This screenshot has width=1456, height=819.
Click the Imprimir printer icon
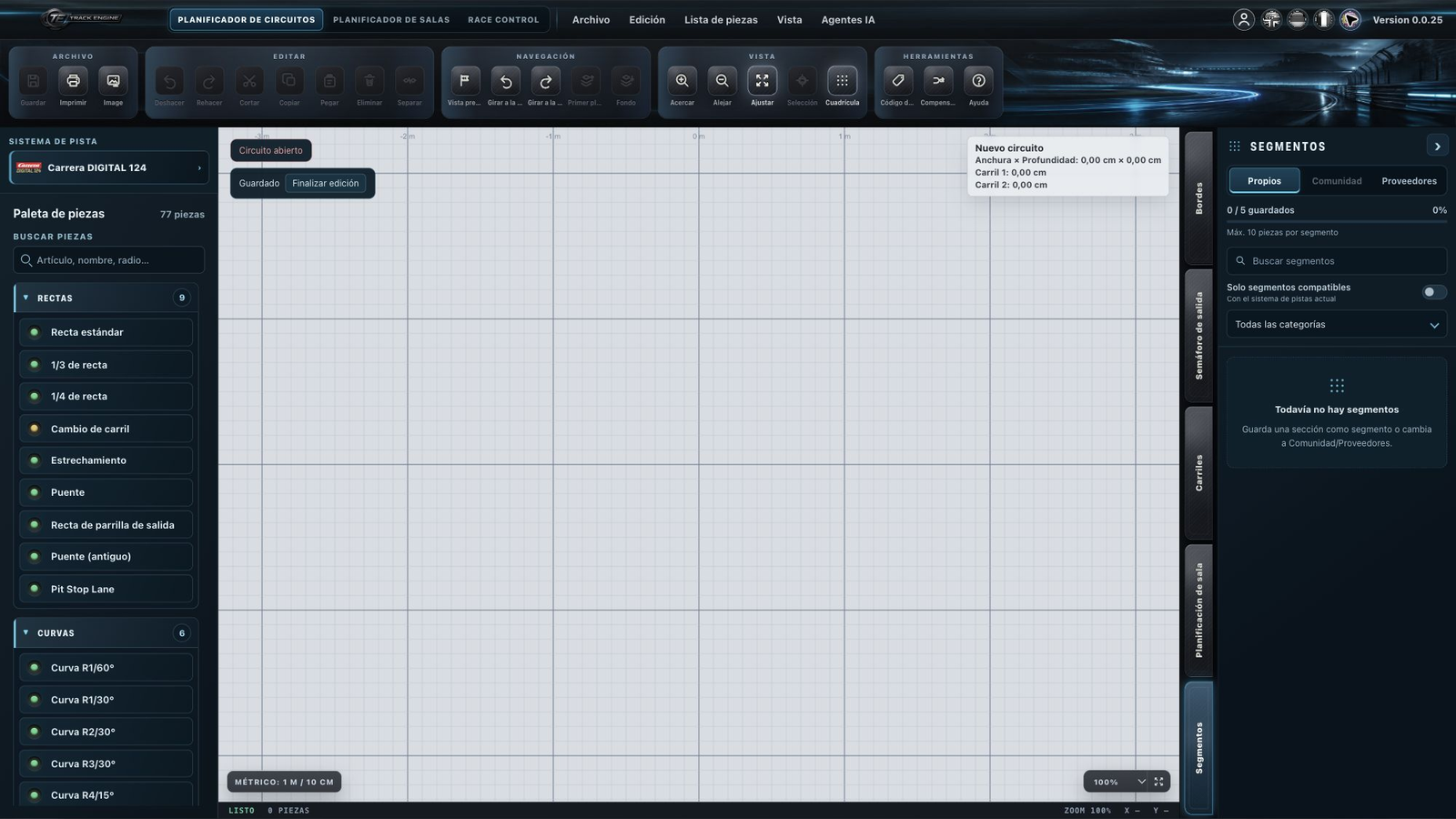[73, 81]
